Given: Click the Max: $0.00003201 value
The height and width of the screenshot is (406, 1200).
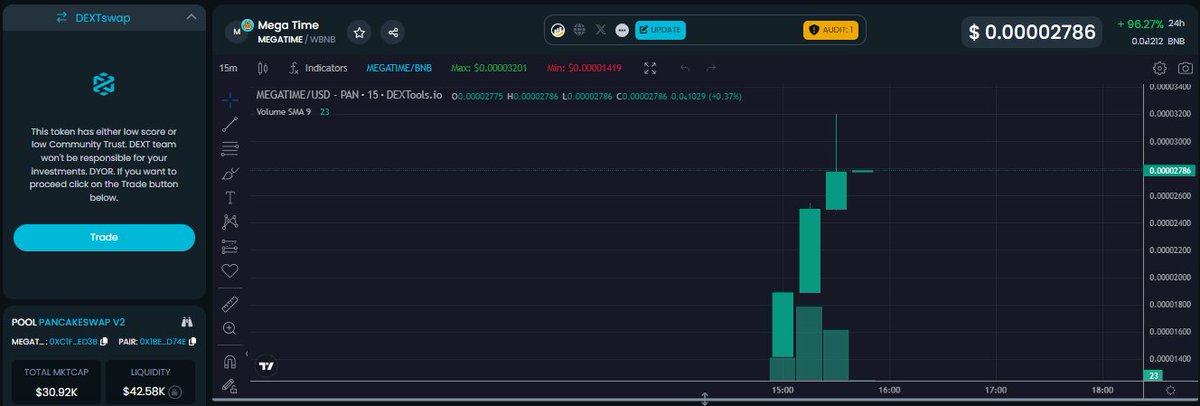Looking at the screenshot, I should (x=490, y=68).
